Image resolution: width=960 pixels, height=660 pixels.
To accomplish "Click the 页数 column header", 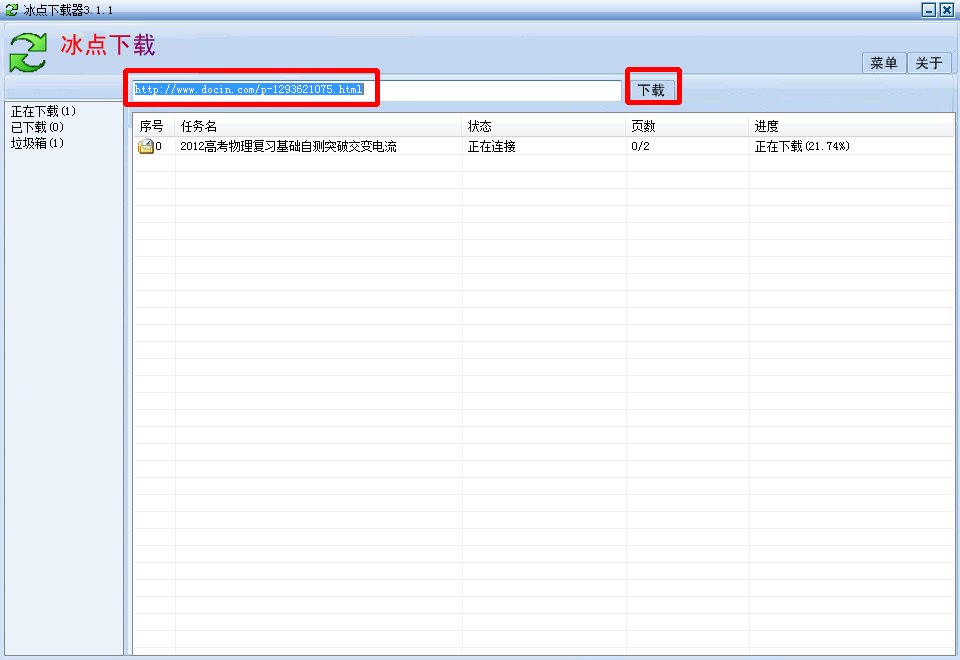I will point(688,126).
